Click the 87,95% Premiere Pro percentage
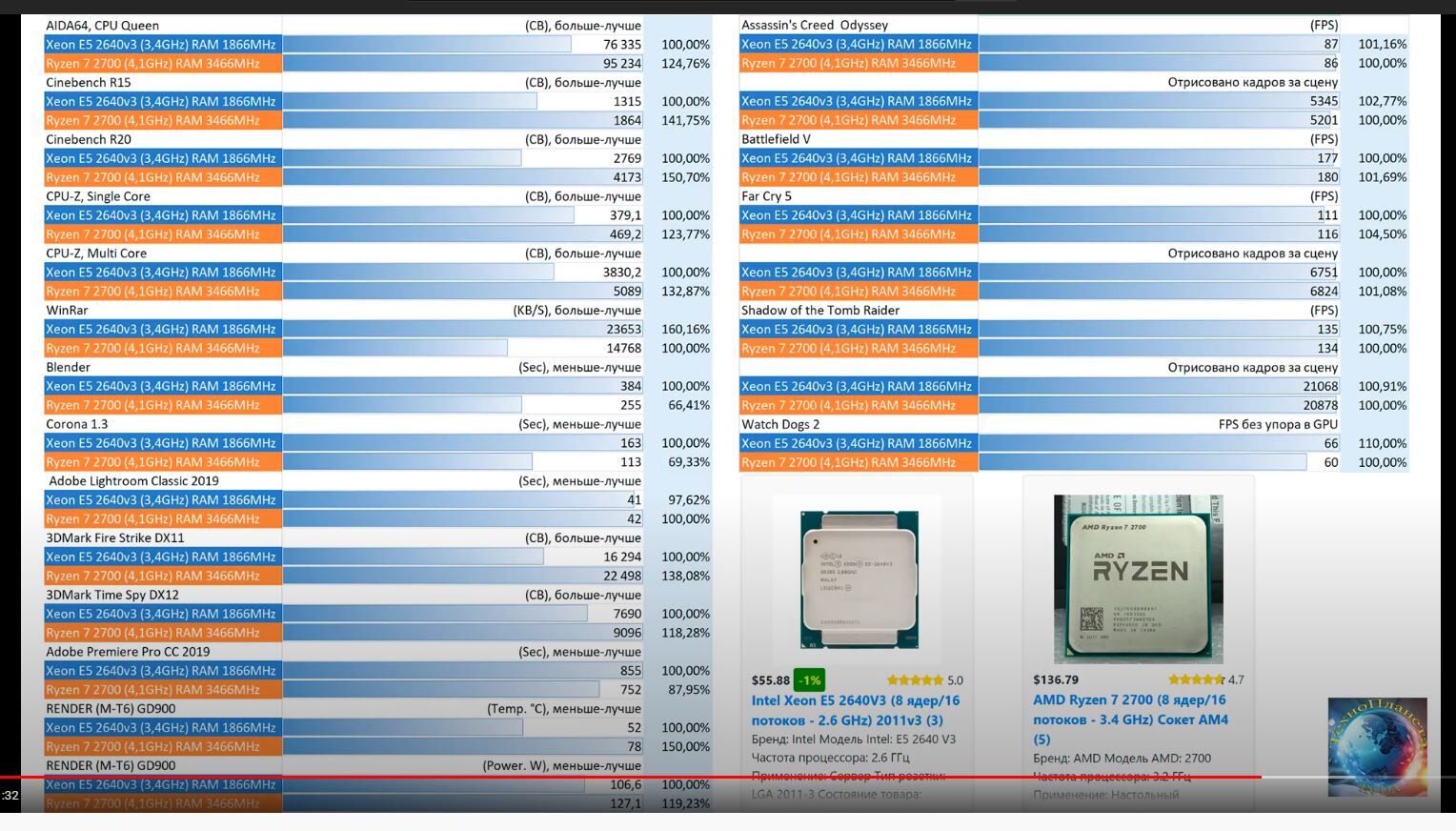The width and height of the screenshot is (1456, 831). pos(690,690)
